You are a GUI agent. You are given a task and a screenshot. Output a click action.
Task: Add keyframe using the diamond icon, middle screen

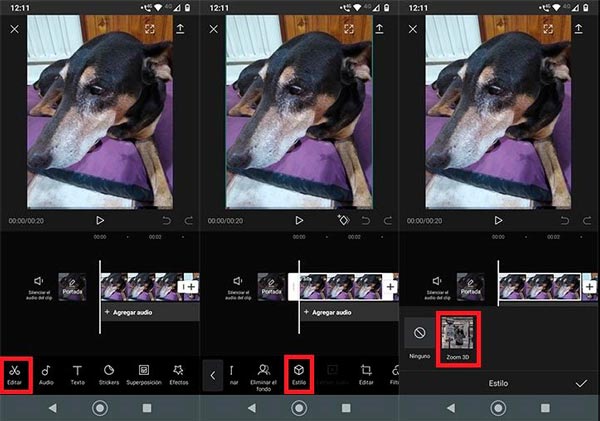[343, 220]
